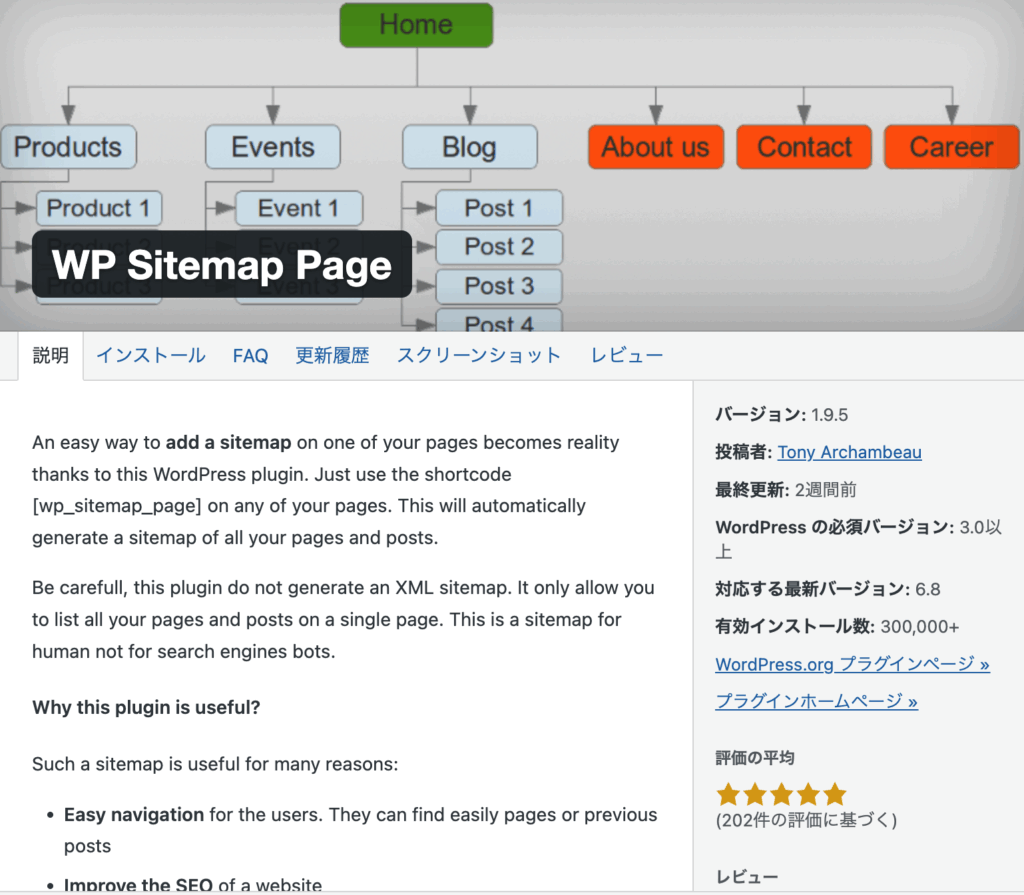This screenshot has height=895, width=1024.
Task: Click the Post 1 box in diagram
Action: pyautogui.click(x=499, y=208)
